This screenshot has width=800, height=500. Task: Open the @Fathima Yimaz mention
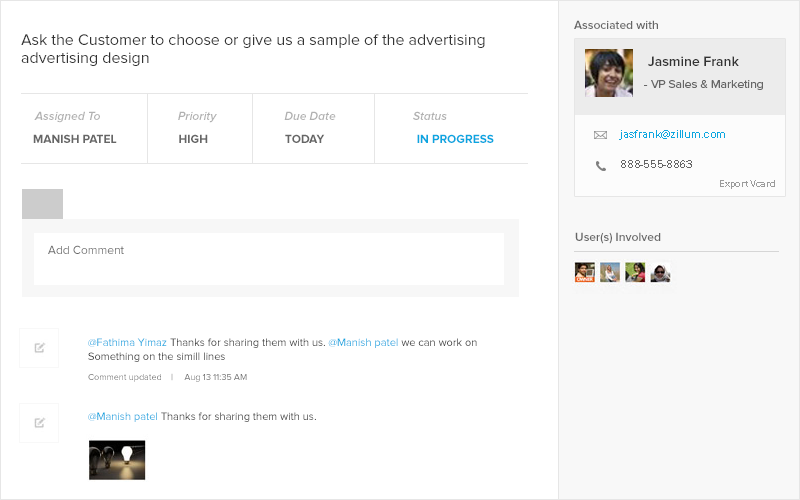point(127,342)
